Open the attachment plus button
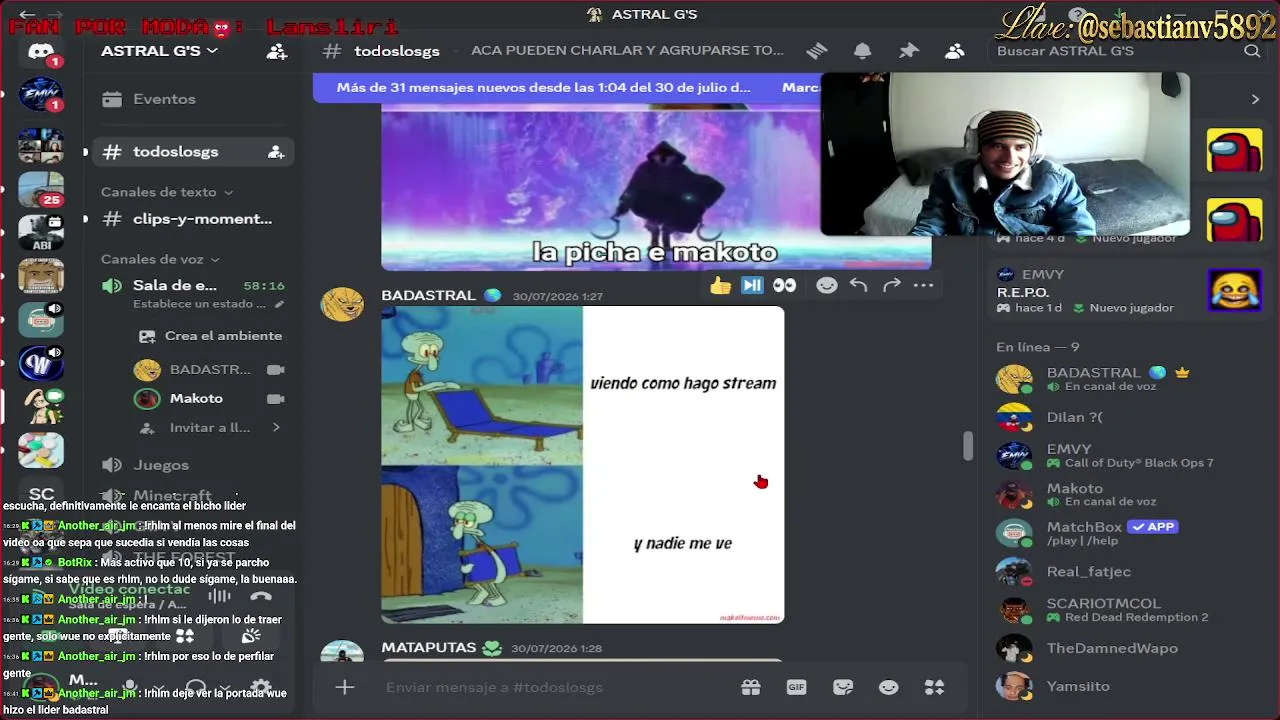The width and height of the screenshot is (1280, 720). pos(345,687)
